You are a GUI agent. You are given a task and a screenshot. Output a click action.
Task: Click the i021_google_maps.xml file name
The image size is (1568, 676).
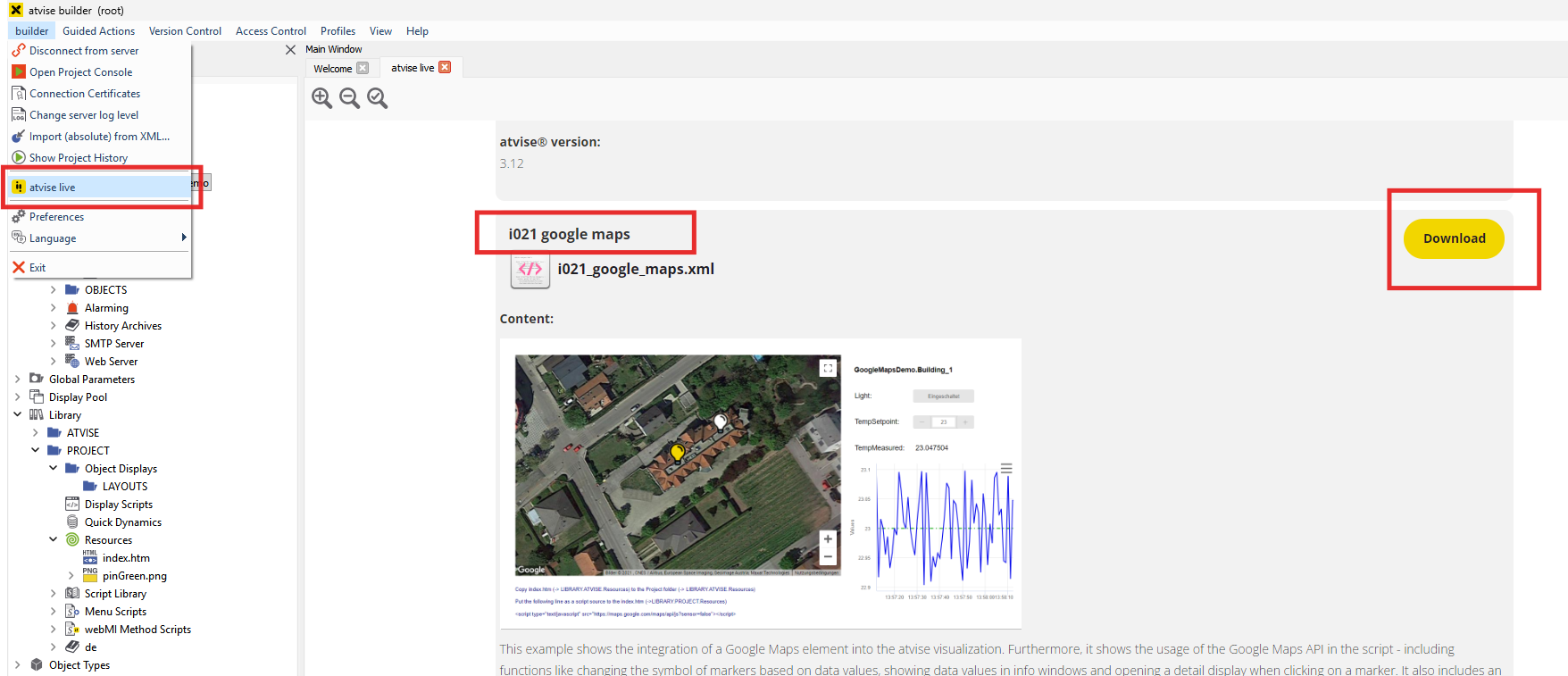[636, 269]
